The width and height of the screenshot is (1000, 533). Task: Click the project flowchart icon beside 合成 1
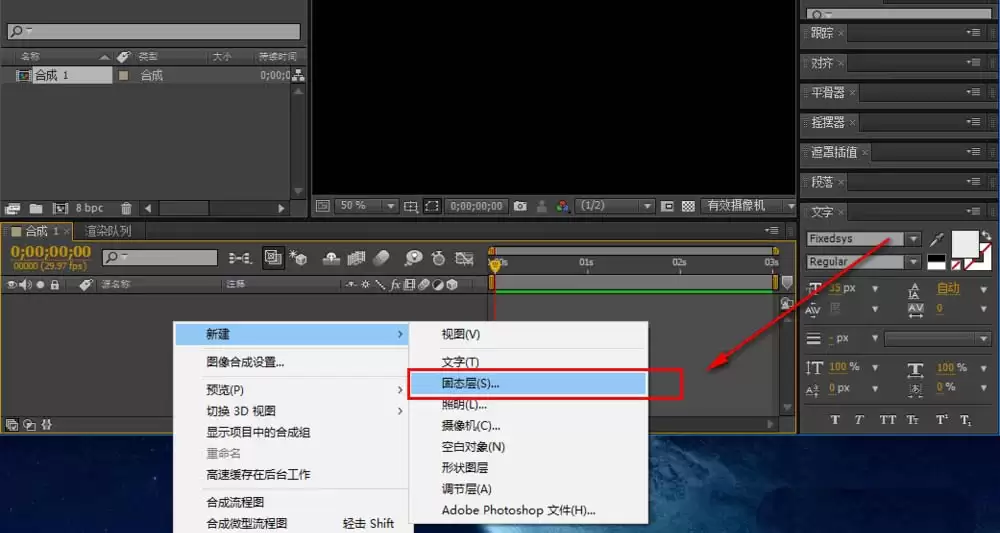(x=298, y=75)
